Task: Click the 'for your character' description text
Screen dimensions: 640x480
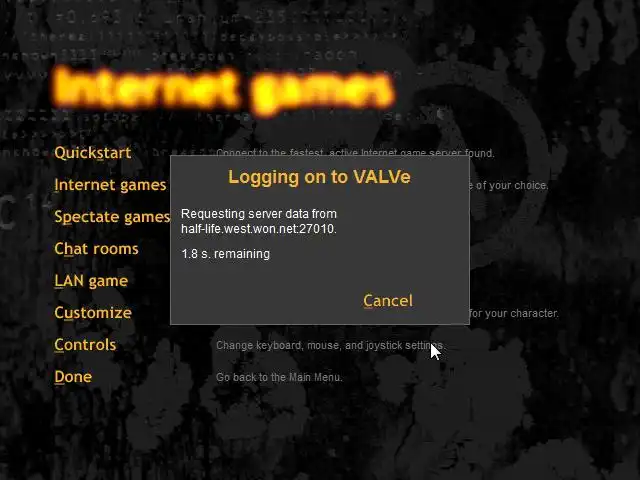Action: [514, 313]
